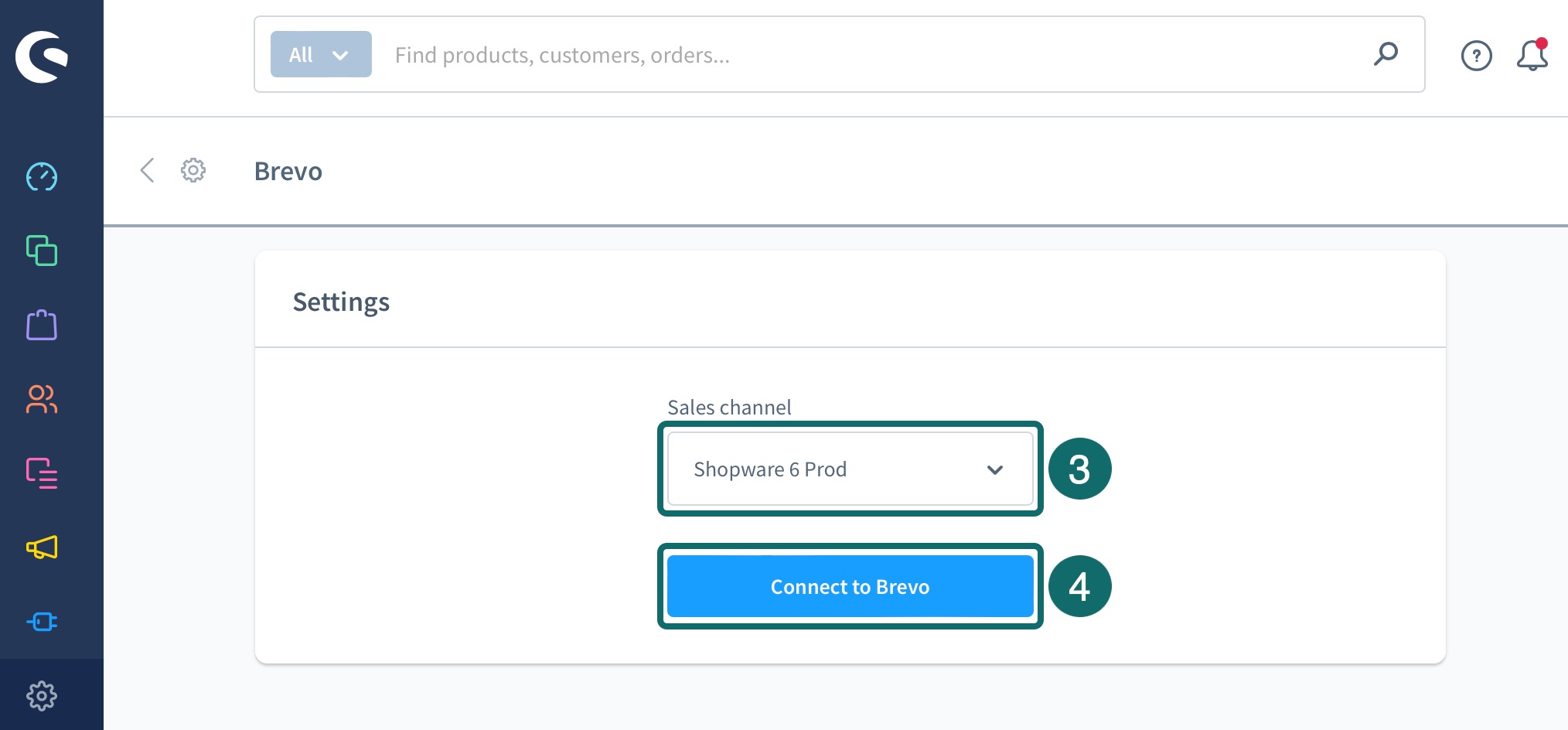This screenshot has width=1568, height=730.
Task: Open the Customers people sidebar icon
Action: [x=42, y=399]
